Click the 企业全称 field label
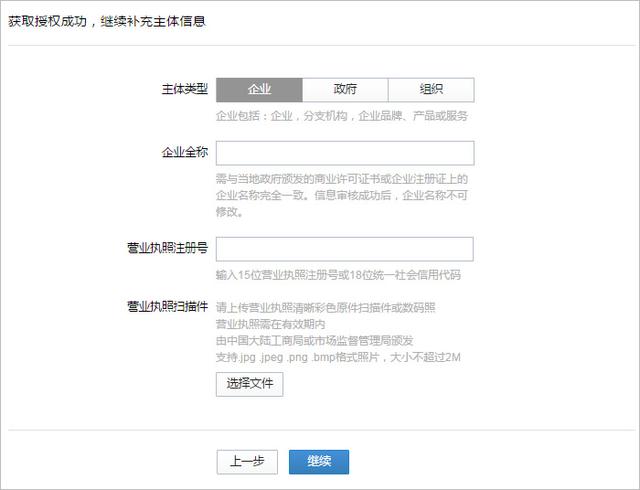The height and width of the screenshot is (490, 640). tap(184, 154)
